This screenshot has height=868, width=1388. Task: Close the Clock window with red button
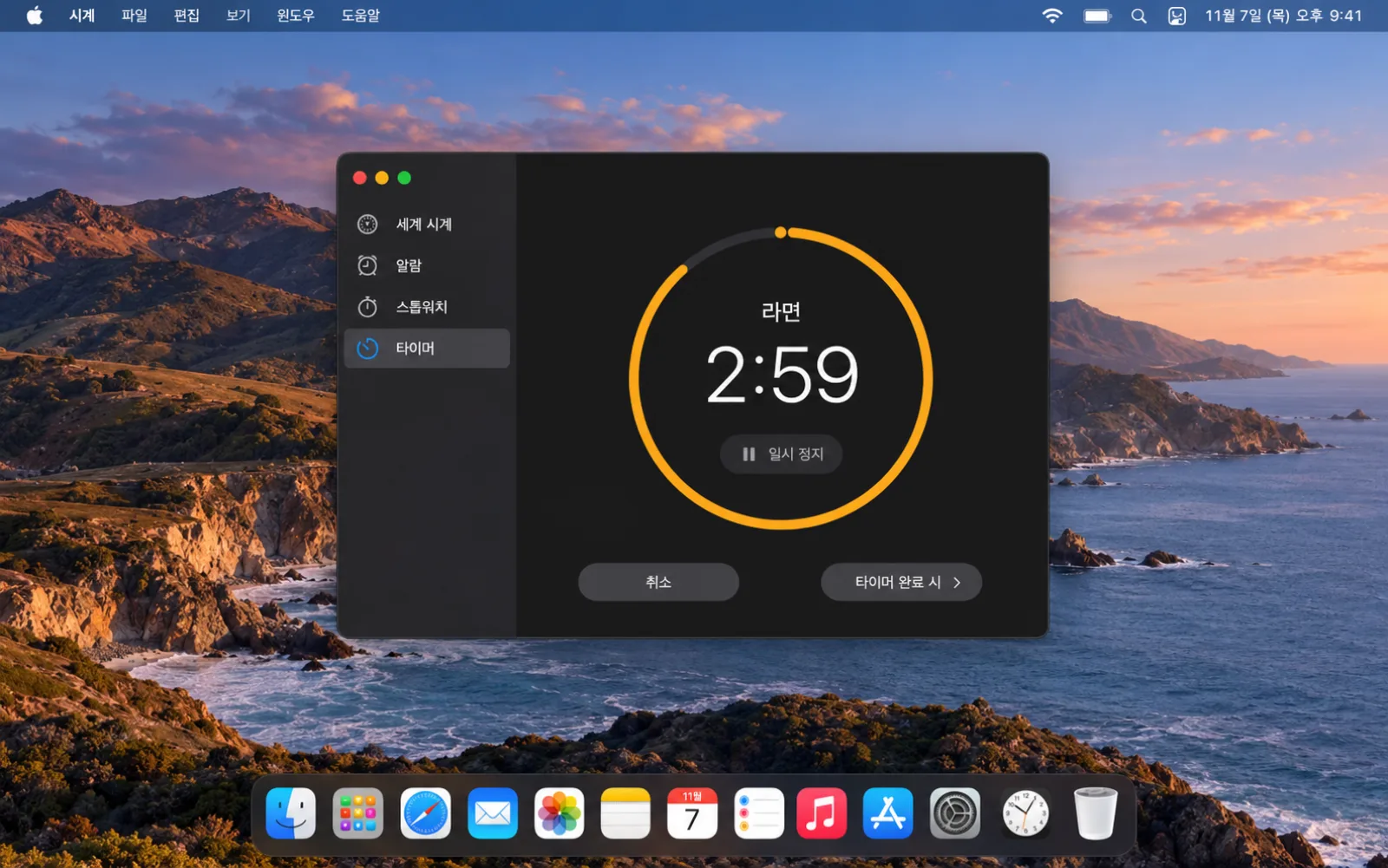click(x=360, y=178)
